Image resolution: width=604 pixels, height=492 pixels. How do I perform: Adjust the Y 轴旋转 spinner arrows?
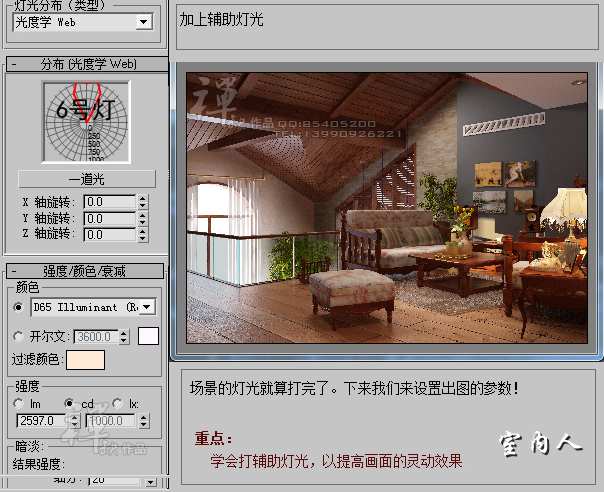pyautogui.click(x=143, y=218)
